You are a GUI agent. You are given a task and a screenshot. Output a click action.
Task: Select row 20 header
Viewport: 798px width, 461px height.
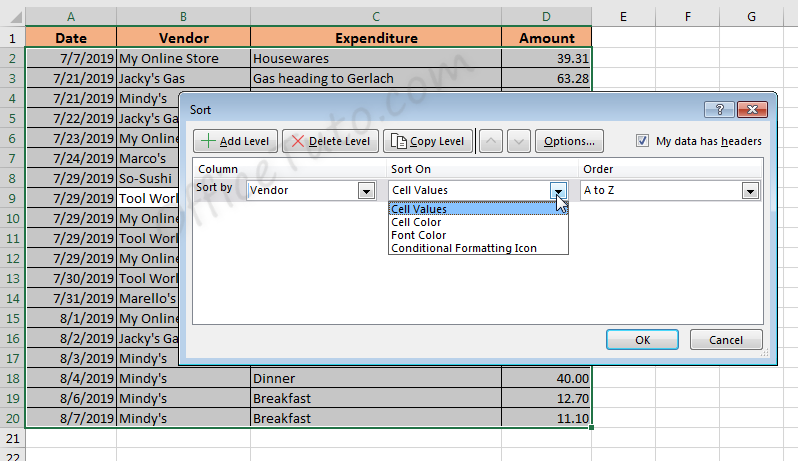pyautogui.click(x=12, y=418)
